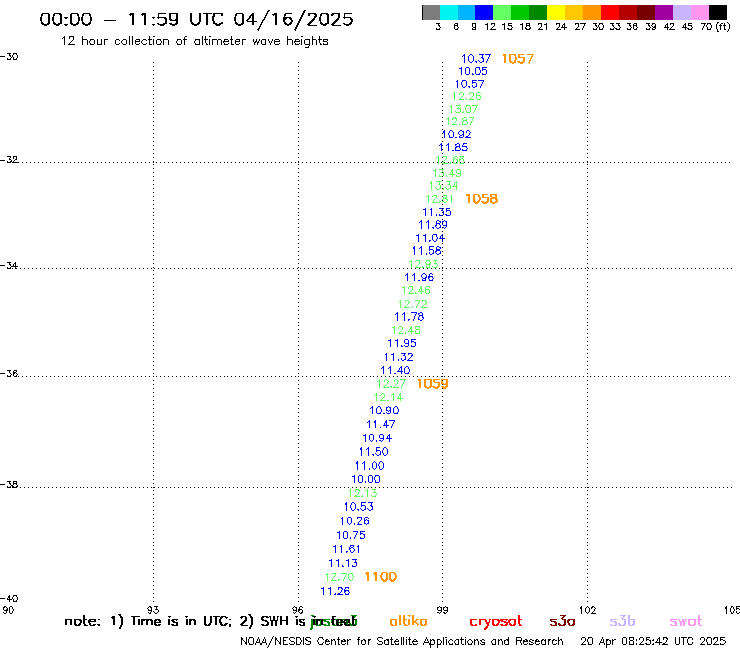Screen dimensions: 740x650
Task: Select the 12.48 wave height value
Action: coord(406,330)
